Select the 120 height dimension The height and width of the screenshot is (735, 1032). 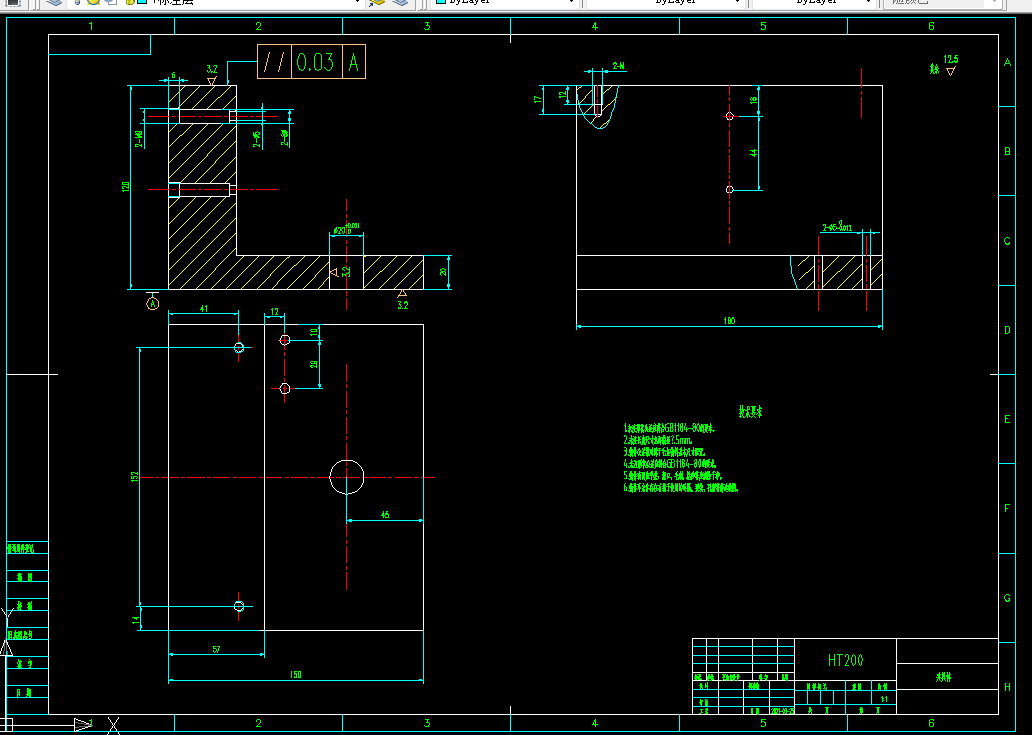coord(126,187)
